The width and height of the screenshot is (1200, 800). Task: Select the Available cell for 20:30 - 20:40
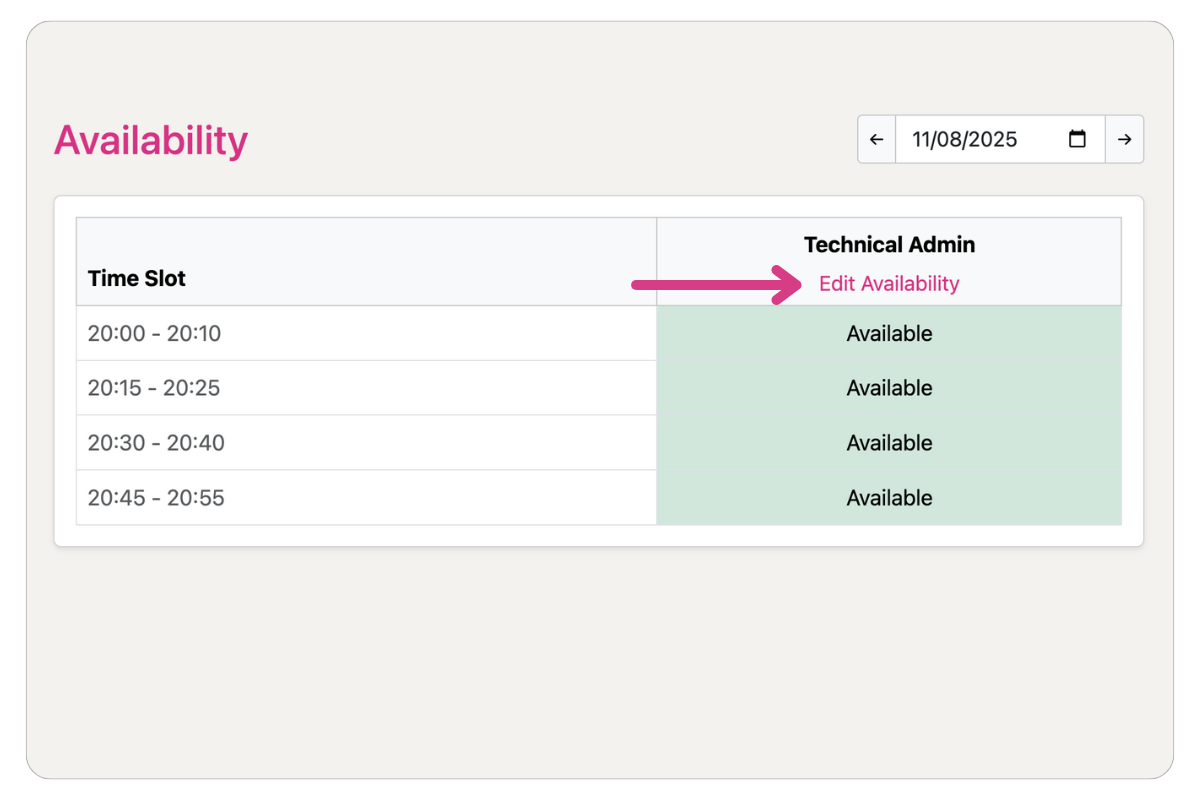coord(889,443)
